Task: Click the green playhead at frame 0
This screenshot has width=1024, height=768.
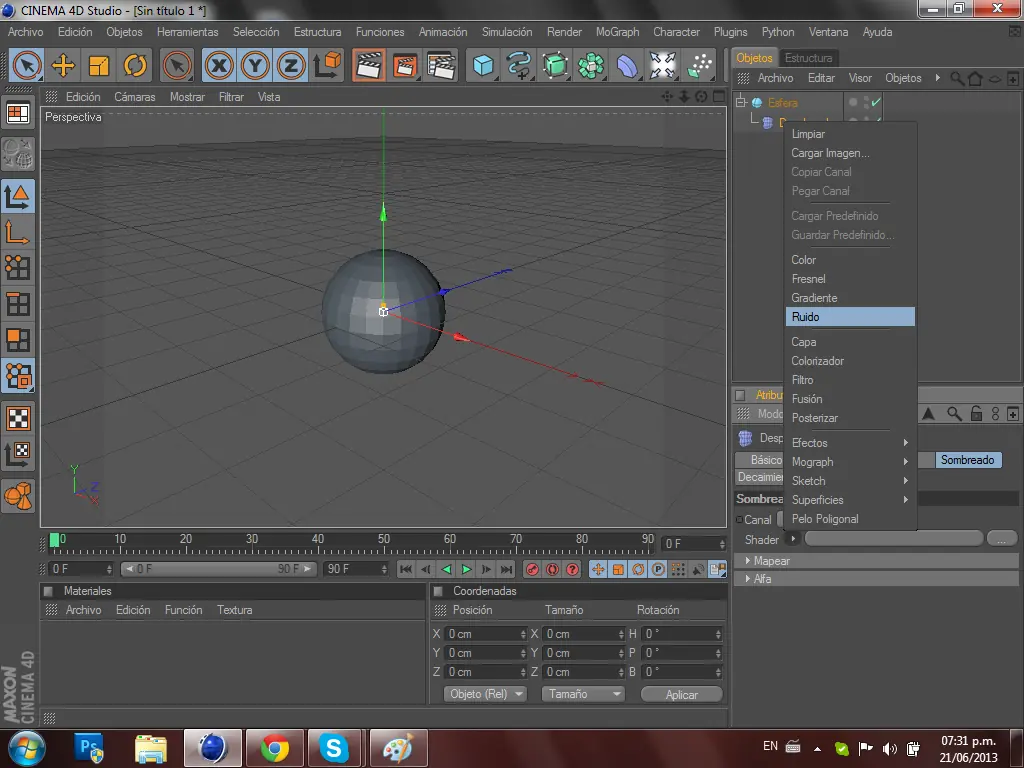Action: coord(55,540)
